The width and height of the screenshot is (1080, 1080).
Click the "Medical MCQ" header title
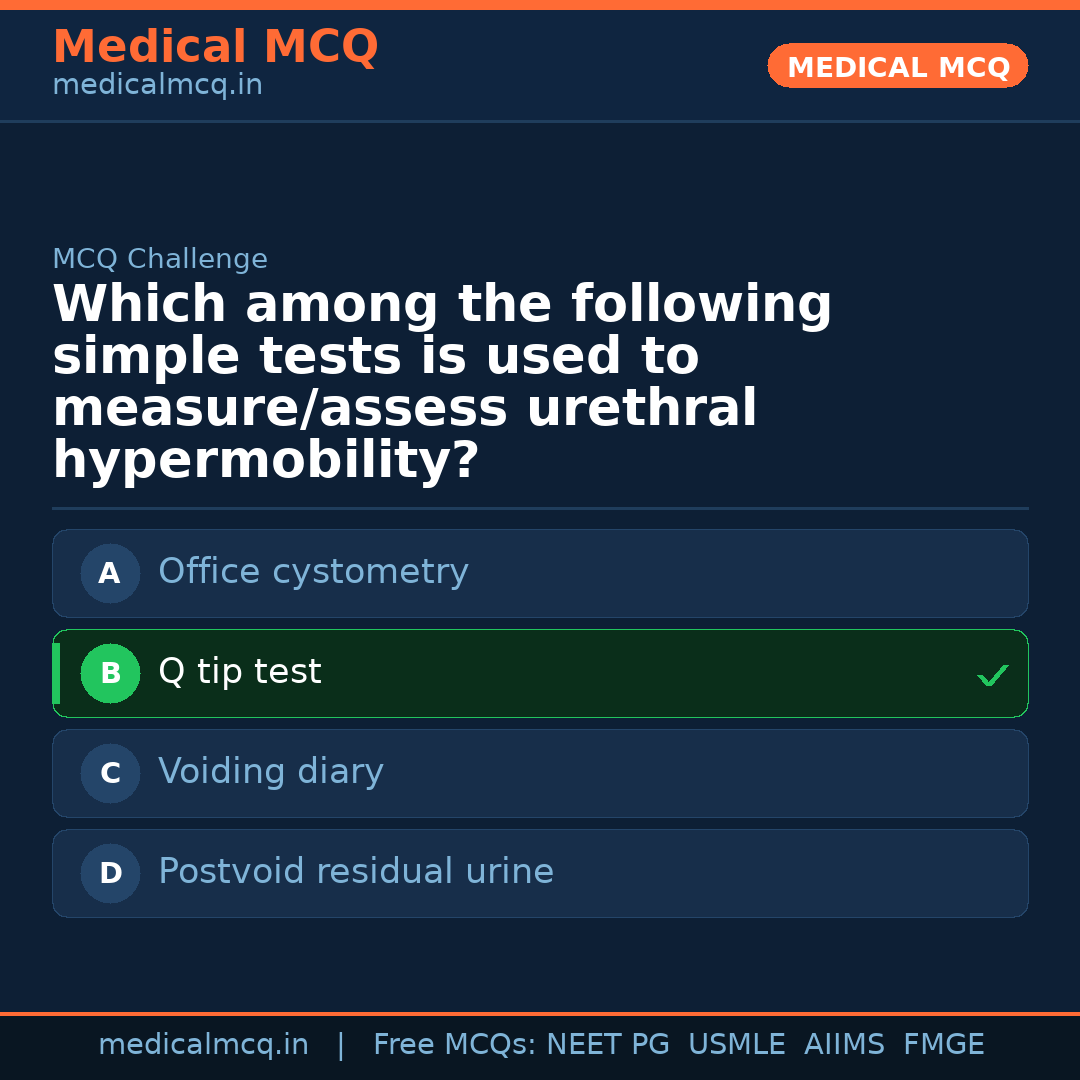pos(215,47)
